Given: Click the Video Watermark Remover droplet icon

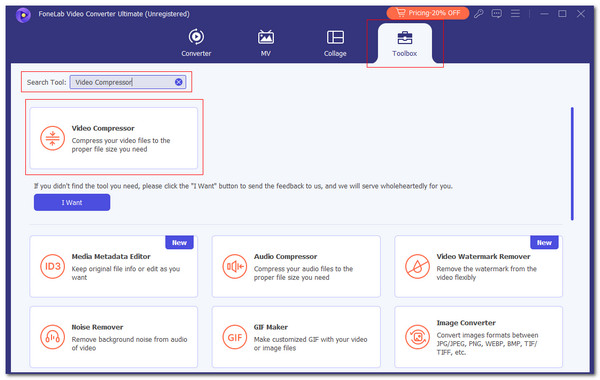Looking at the screenshot, I should [x=417, y=266].
